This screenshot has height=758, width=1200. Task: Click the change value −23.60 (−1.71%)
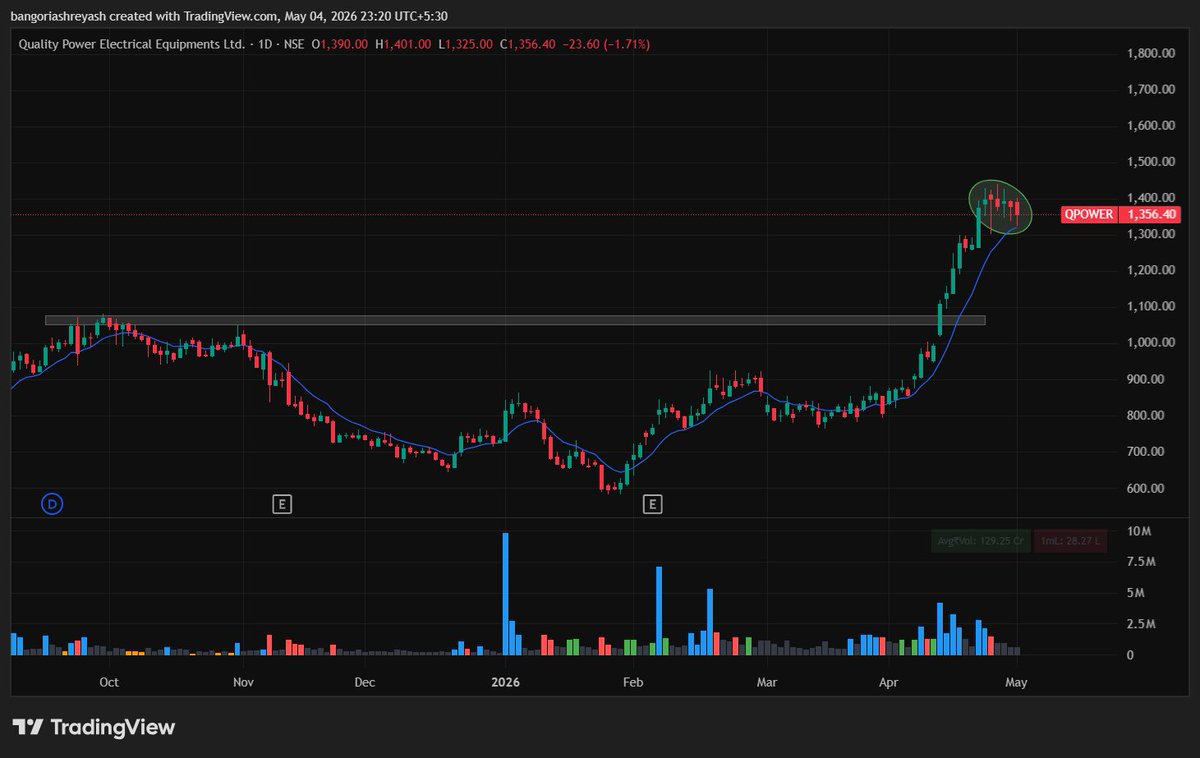pos(607,44)
